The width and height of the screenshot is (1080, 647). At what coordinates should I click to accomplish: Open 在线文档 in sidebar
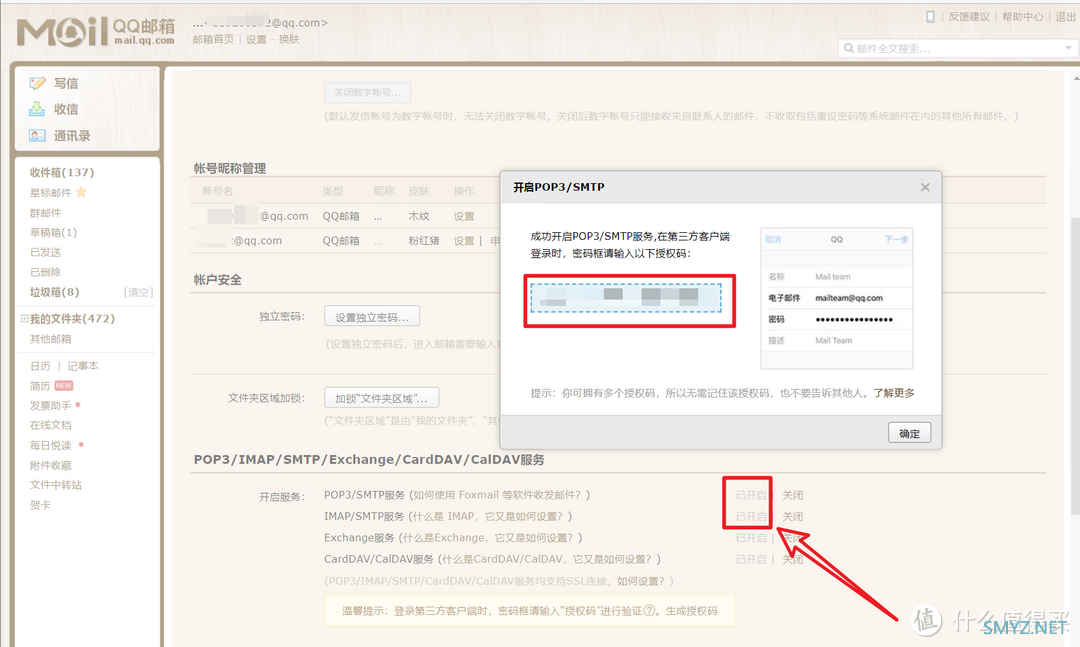point(50,425)
